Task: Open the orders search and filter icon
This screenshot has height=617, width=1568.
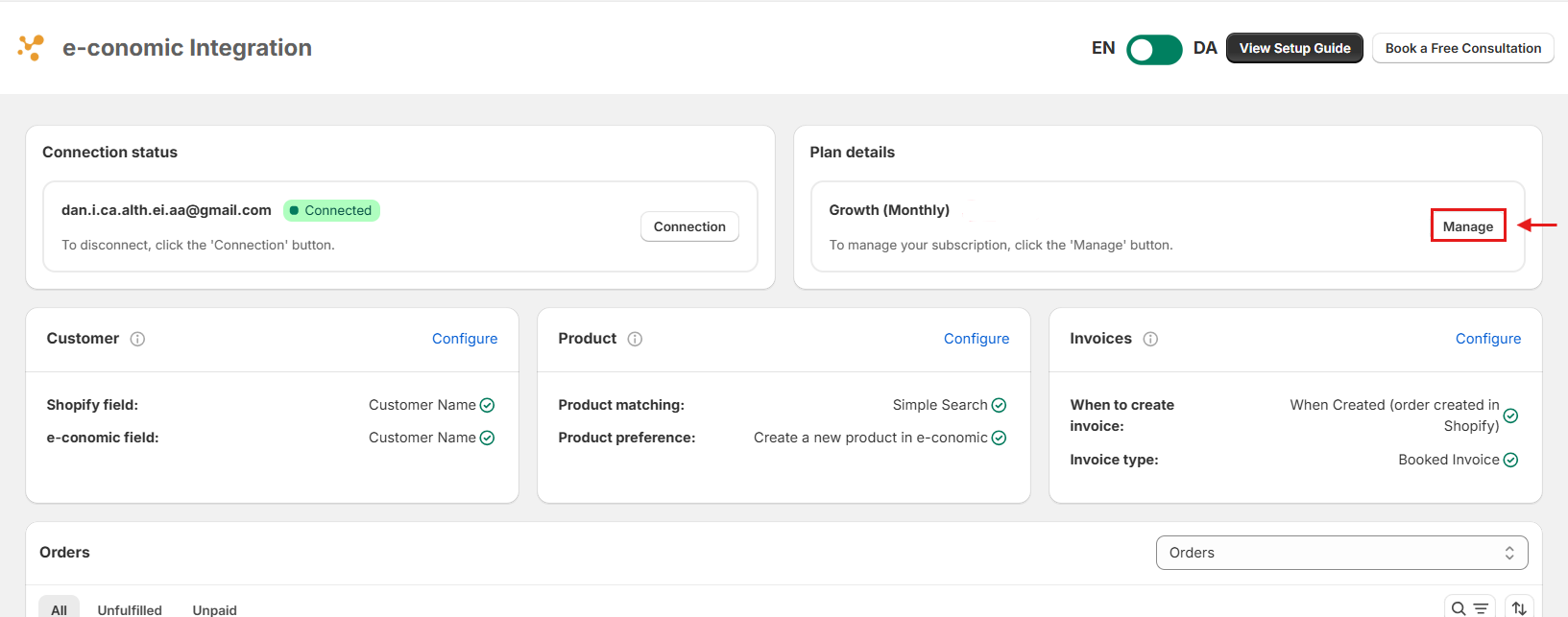Action: coord(1470,608)
